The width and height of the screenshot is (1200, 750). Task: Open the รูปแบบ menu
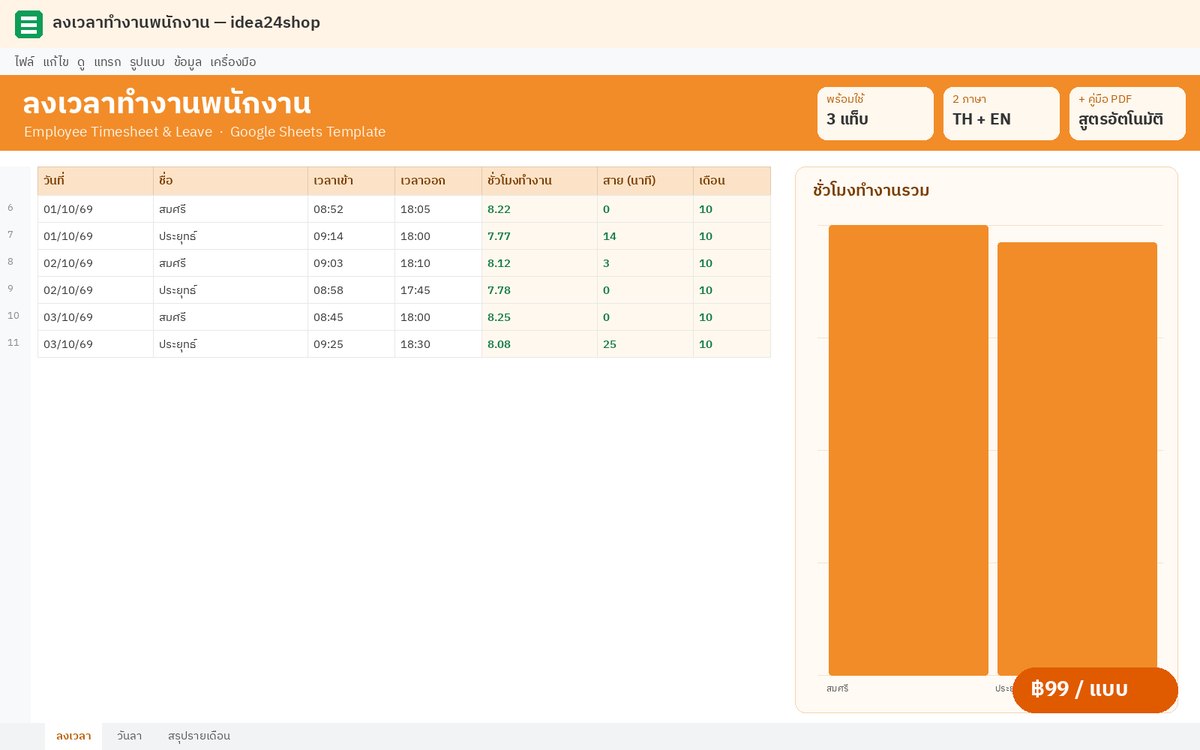(x=147, y=62)
